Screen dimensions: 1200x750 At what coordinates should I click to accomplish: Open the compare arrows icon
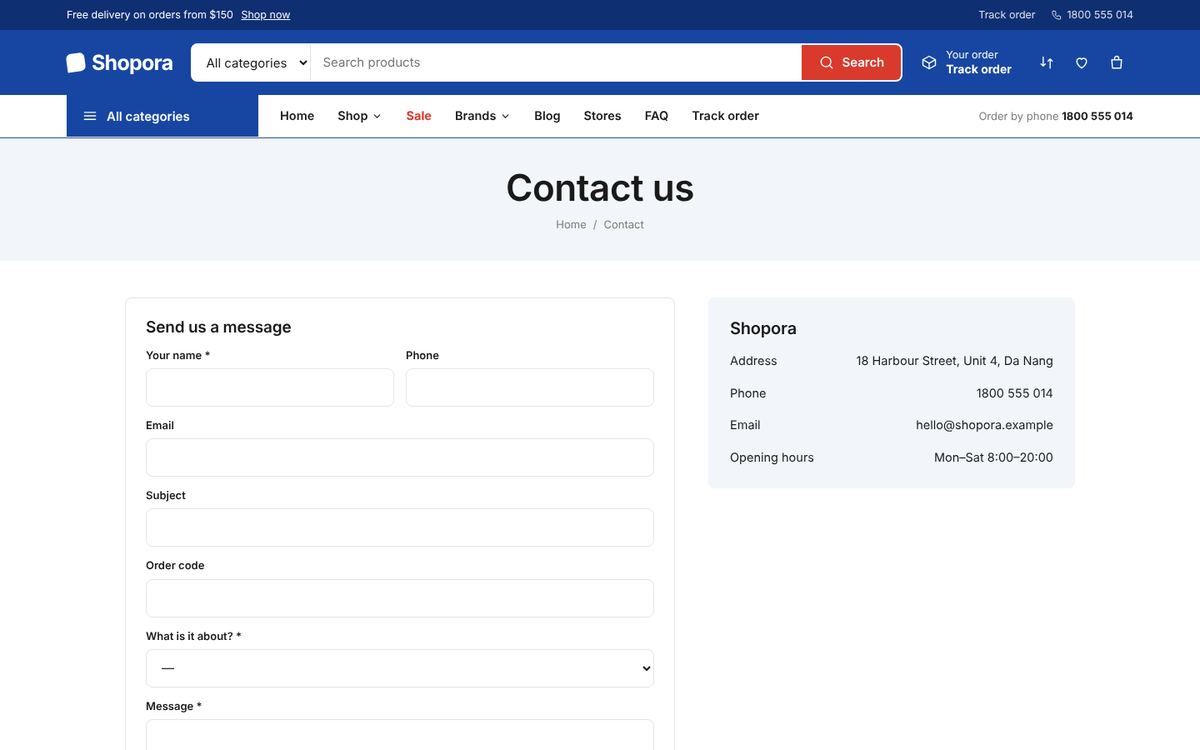[1046, 62]
